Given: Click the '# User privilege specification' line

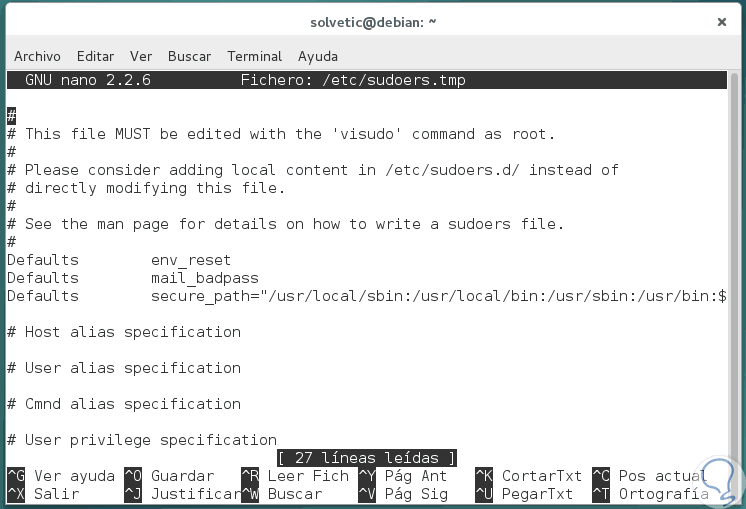Looking at the screenshot, I should (142, 440).
